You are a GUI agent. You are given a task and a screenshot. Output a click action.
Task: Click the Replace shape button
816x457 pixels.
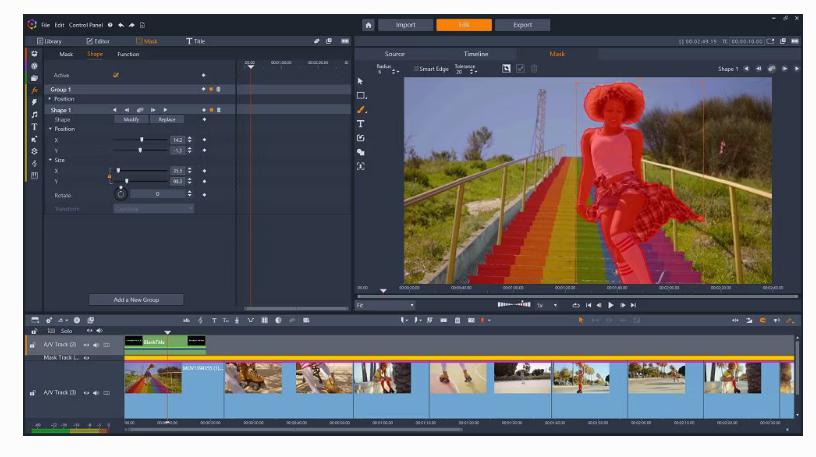point(166,119)
